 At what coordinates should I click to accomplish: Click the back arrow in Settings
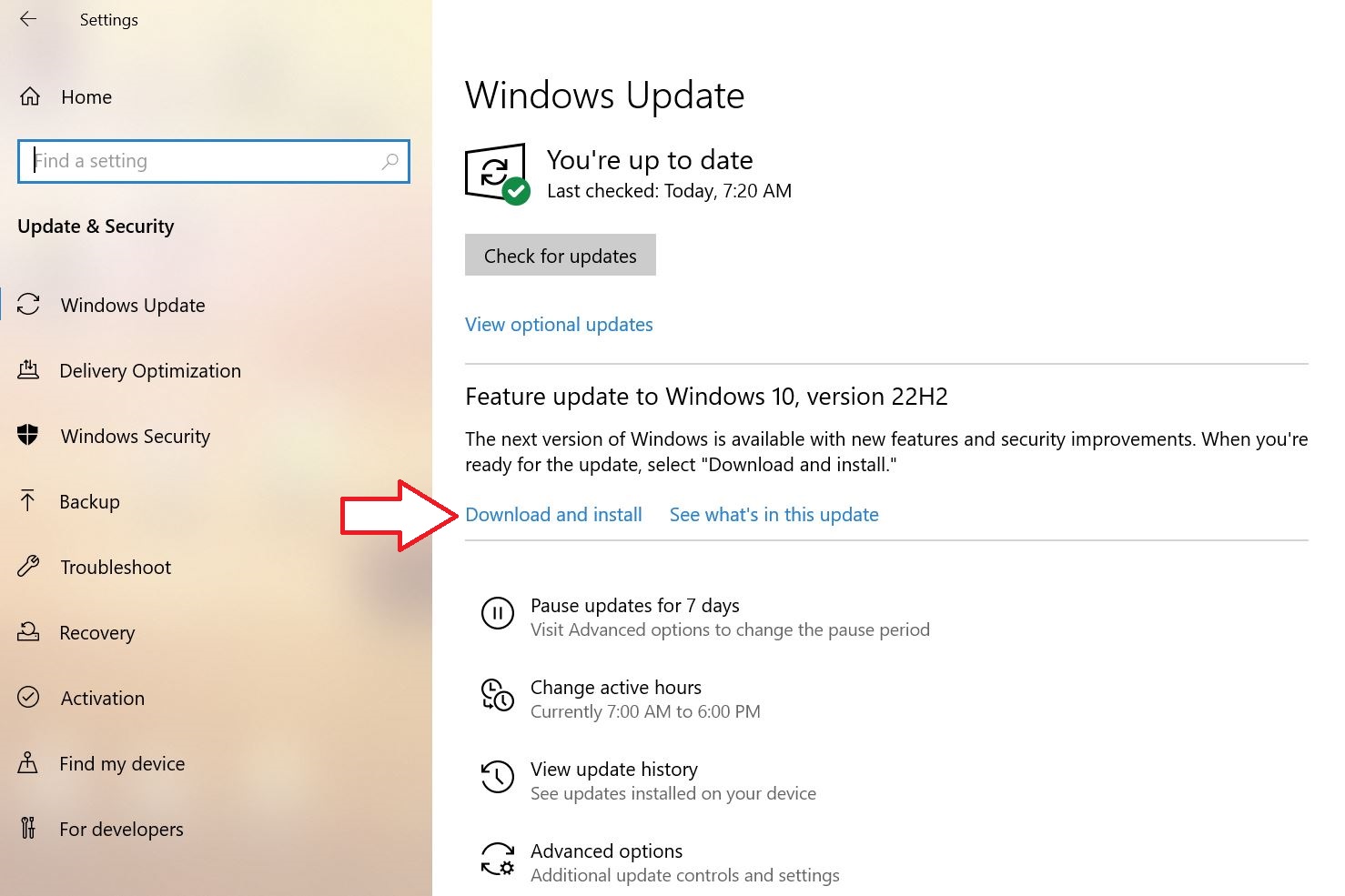[x=28, y=19]
